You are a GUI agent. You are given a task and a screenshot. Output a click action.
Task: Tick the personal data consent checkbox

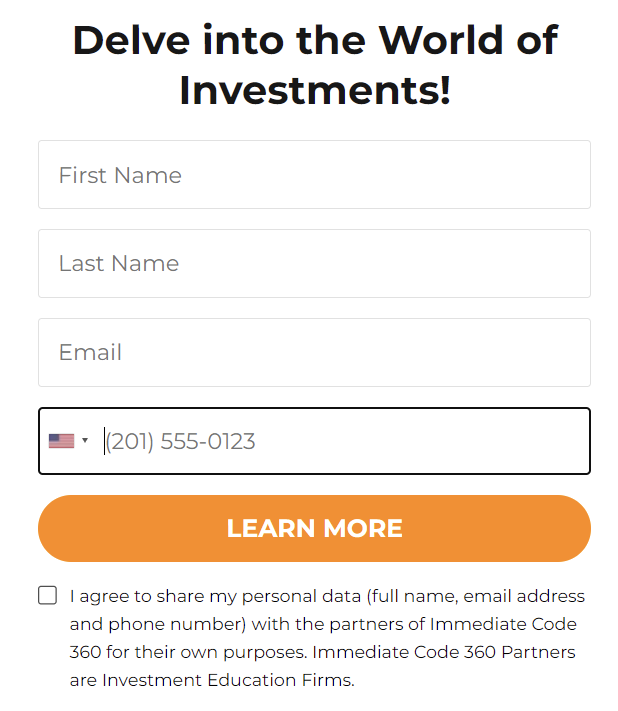click(x=48, y=595)
